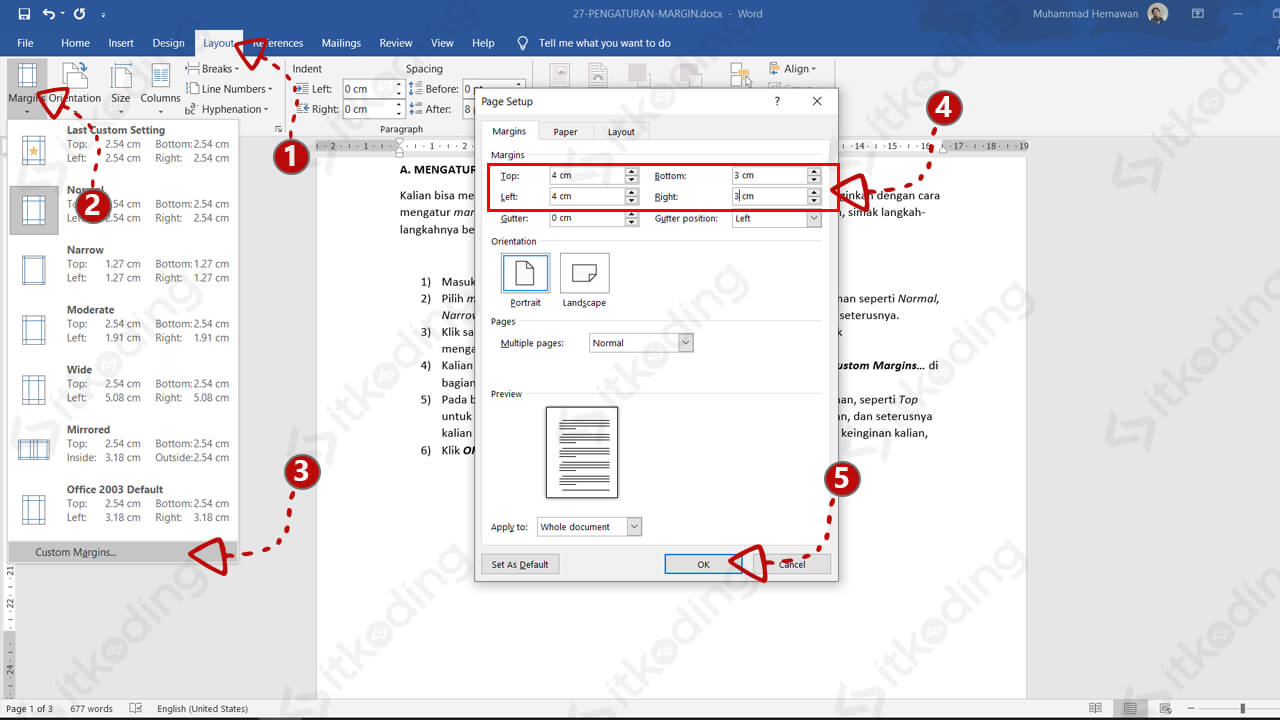Expand the Hyphenation dropdown
The width and height of the screenshot is (1280, 720).
point(227,109)
